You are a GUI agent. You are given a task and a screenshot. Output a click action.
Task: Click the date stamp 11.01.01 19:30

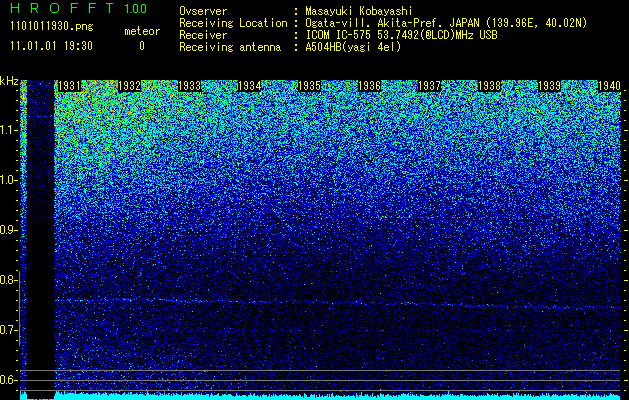[51, 46]
